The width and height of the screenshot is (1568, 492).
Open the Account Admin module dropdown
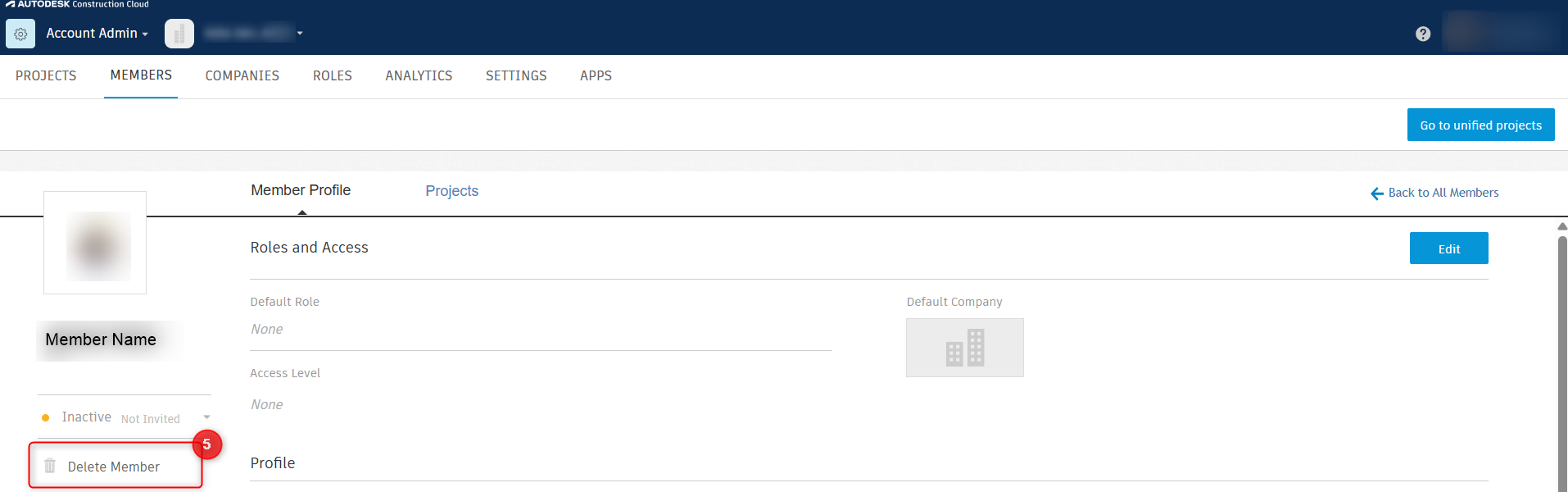click(x=97, y=34)
